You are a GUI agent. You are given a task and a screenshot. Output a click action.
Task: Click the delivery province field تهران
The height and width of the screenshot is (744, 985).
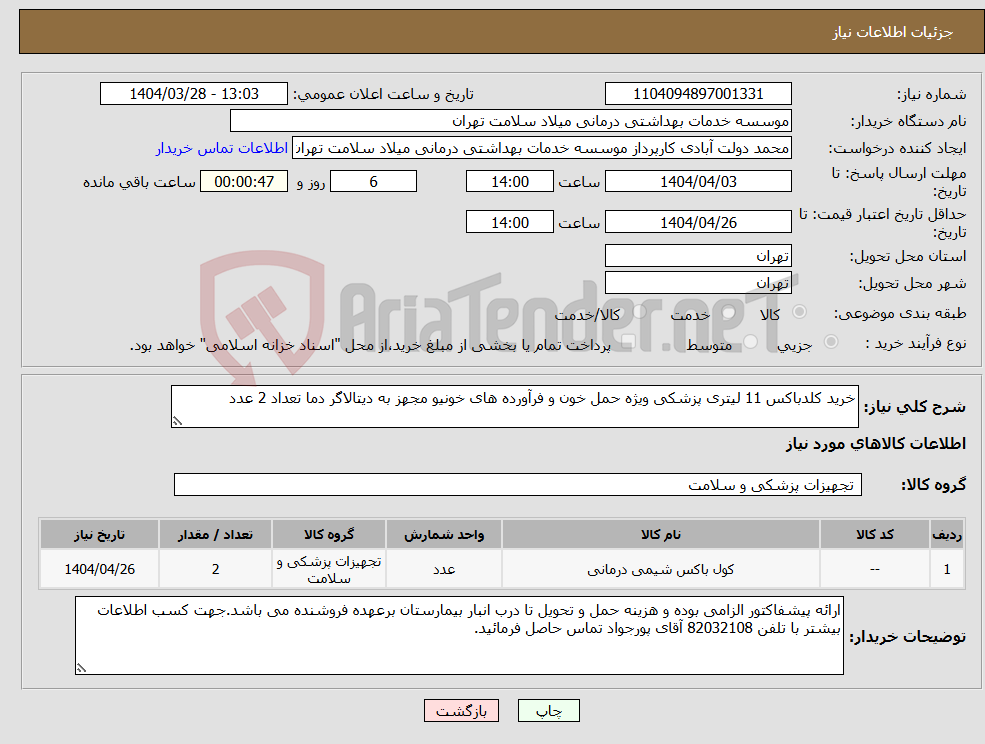pyautogui.click(x=698, y=256)
